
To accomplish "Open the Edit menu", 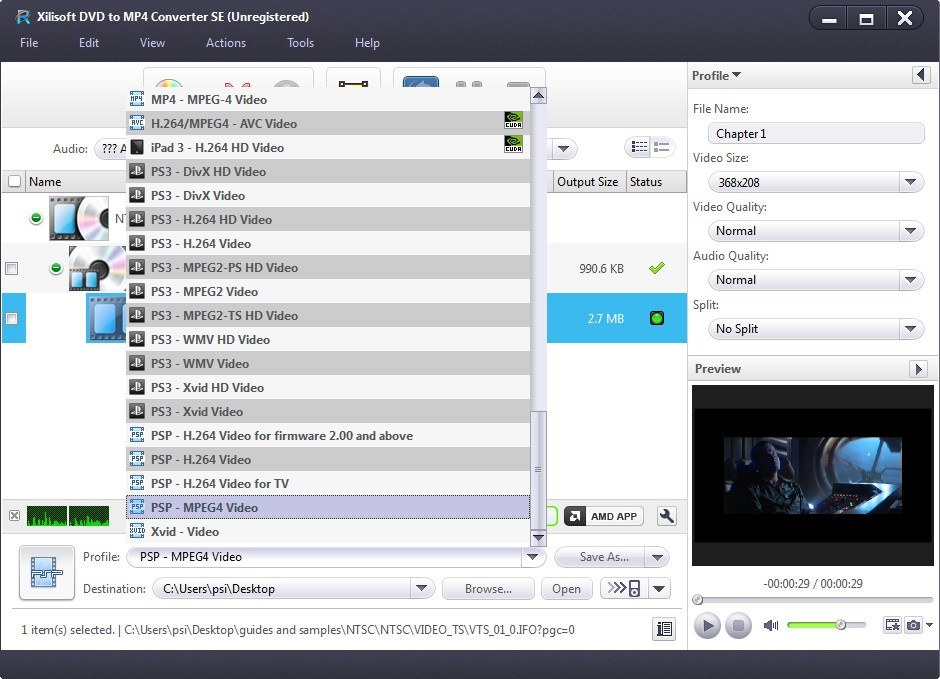I will click(x=89, y=43).
